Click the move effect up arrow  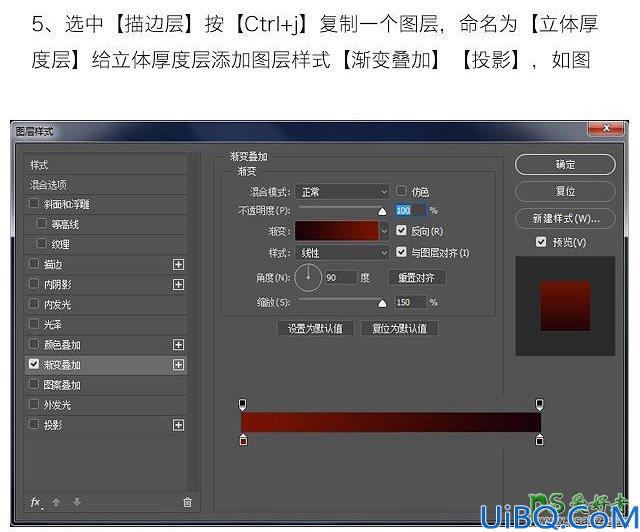tap(56, 502)
